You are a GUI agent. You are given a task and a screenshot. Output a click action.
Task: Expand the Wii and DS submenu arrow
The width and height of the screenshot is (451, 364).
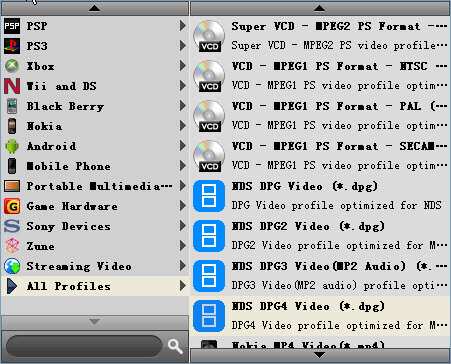pos(182,86)
